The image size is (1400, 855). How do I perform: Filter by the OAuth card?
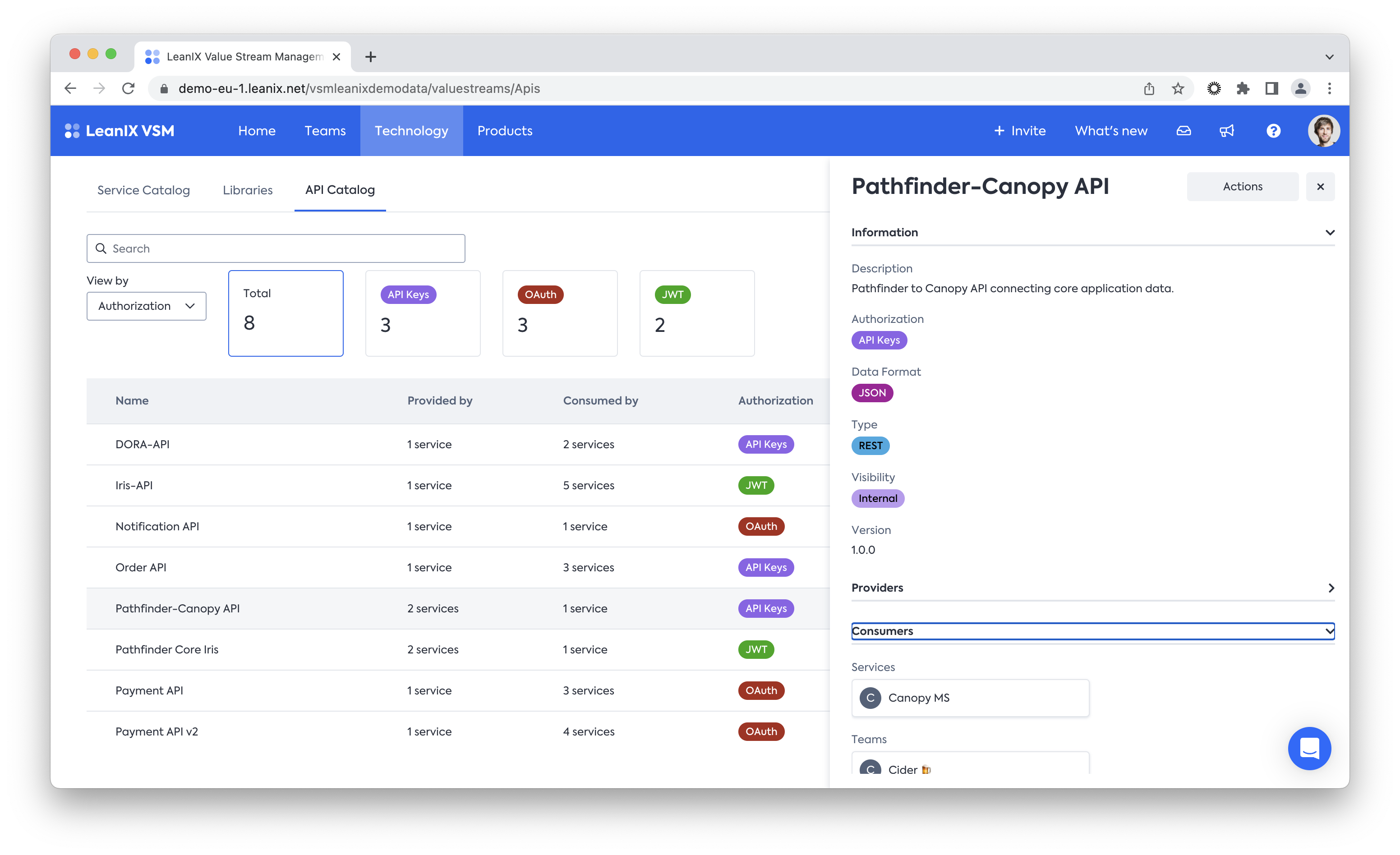560,313
